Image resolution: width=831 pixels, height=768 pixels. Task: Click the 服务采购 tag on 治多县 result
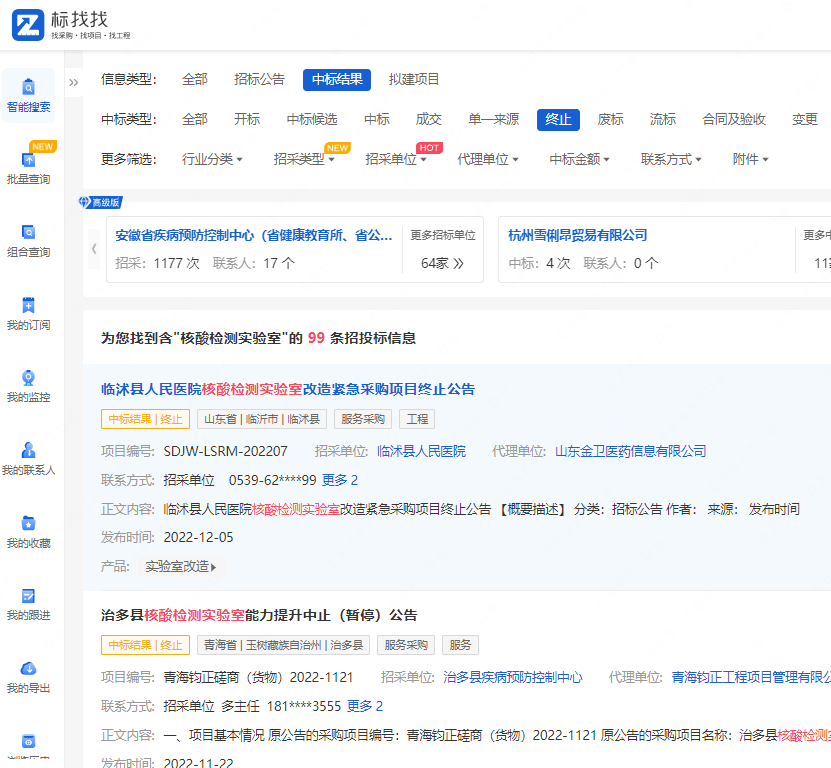406,645
